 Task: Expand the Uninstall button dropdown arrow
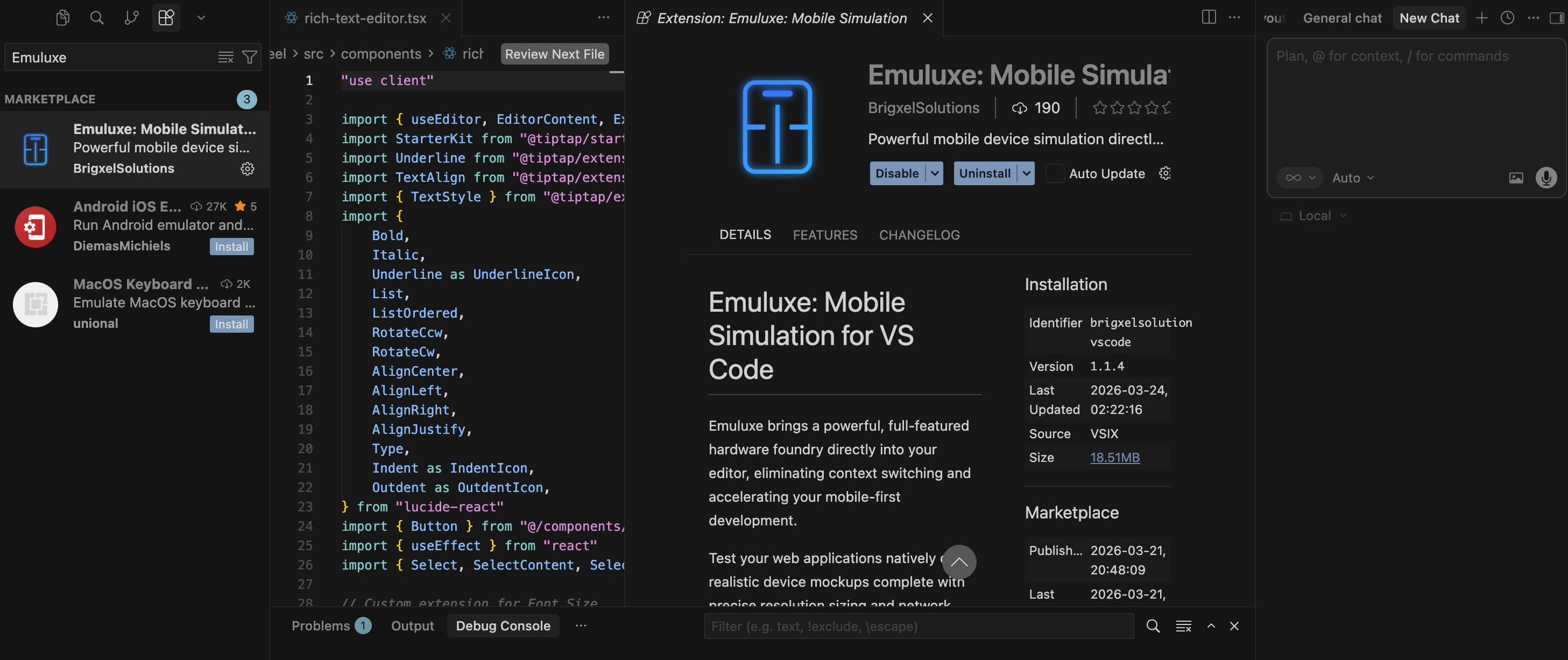(1027, 173)
